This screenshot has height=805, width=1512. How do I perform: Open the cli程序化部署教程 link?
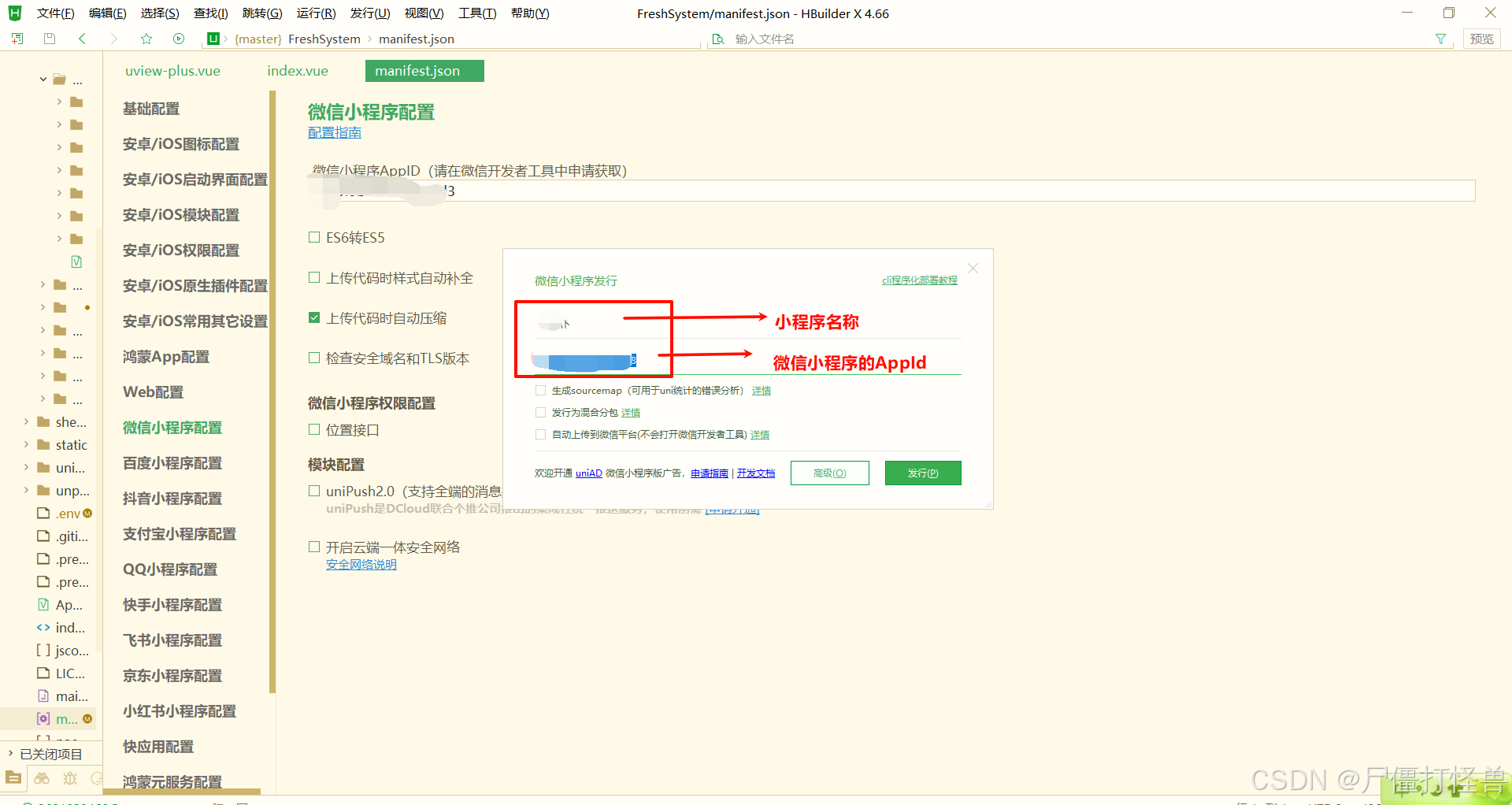(920, 280)
